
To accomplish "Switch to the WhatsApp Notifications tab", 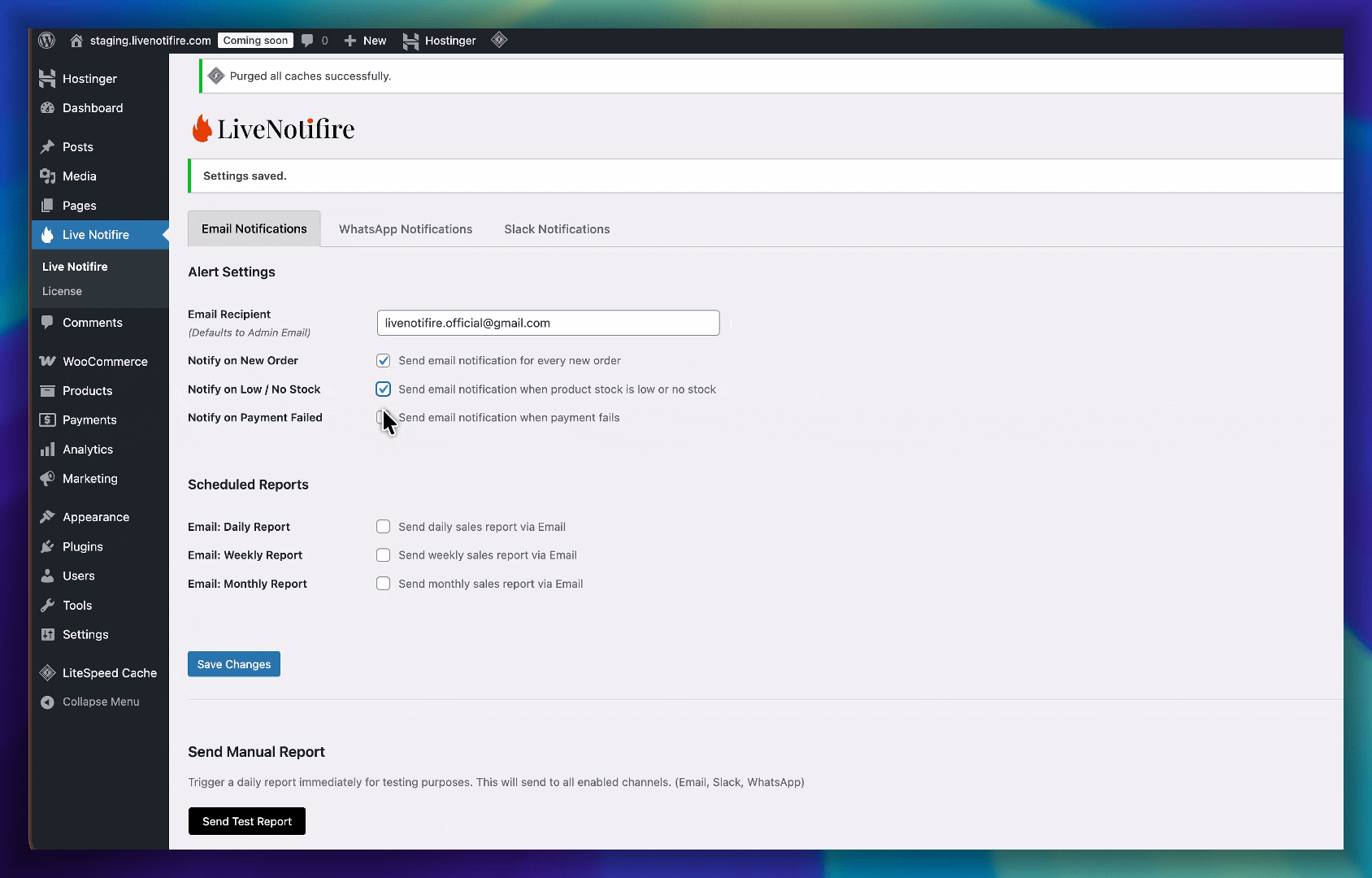I will tap(405, 228).
